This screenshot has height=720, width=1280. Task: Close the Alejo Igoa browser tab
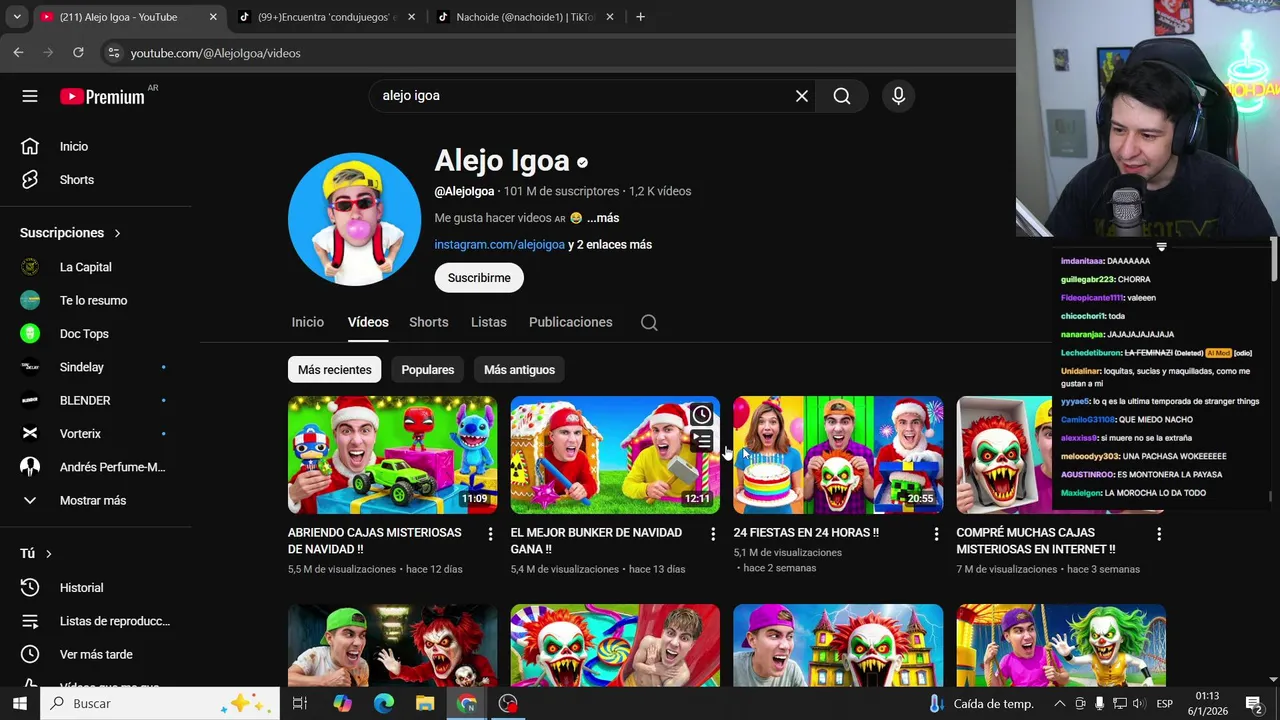213,17
